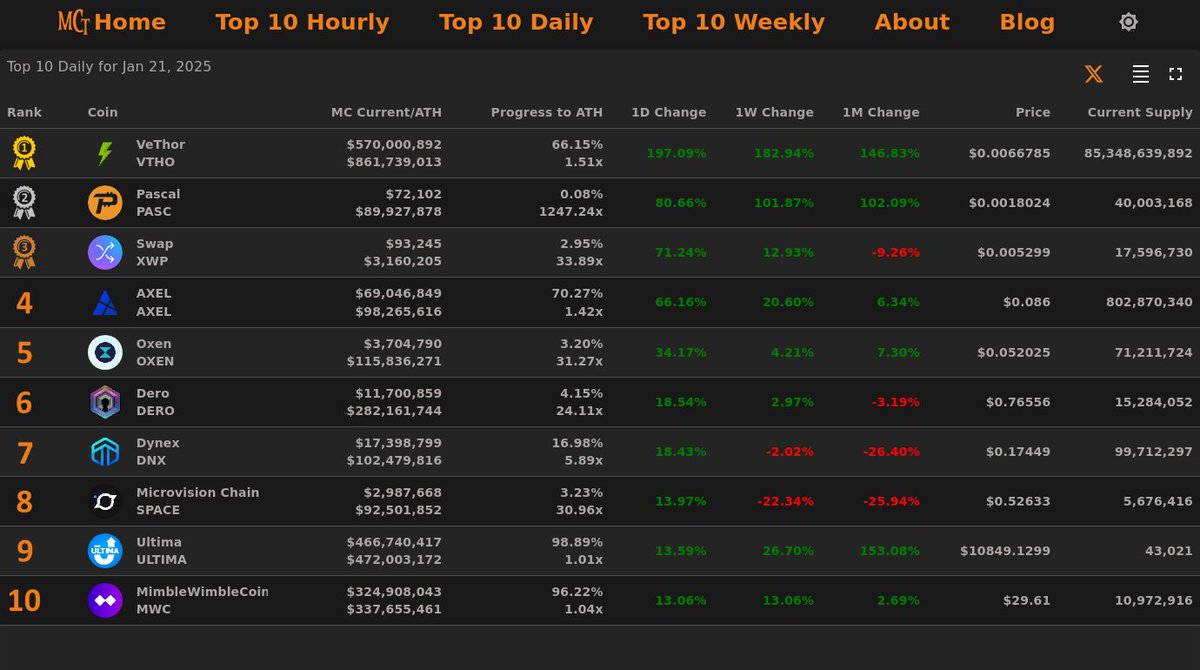Open the Top 10 Daily page

pyautogui.click(x=516, y=22)
